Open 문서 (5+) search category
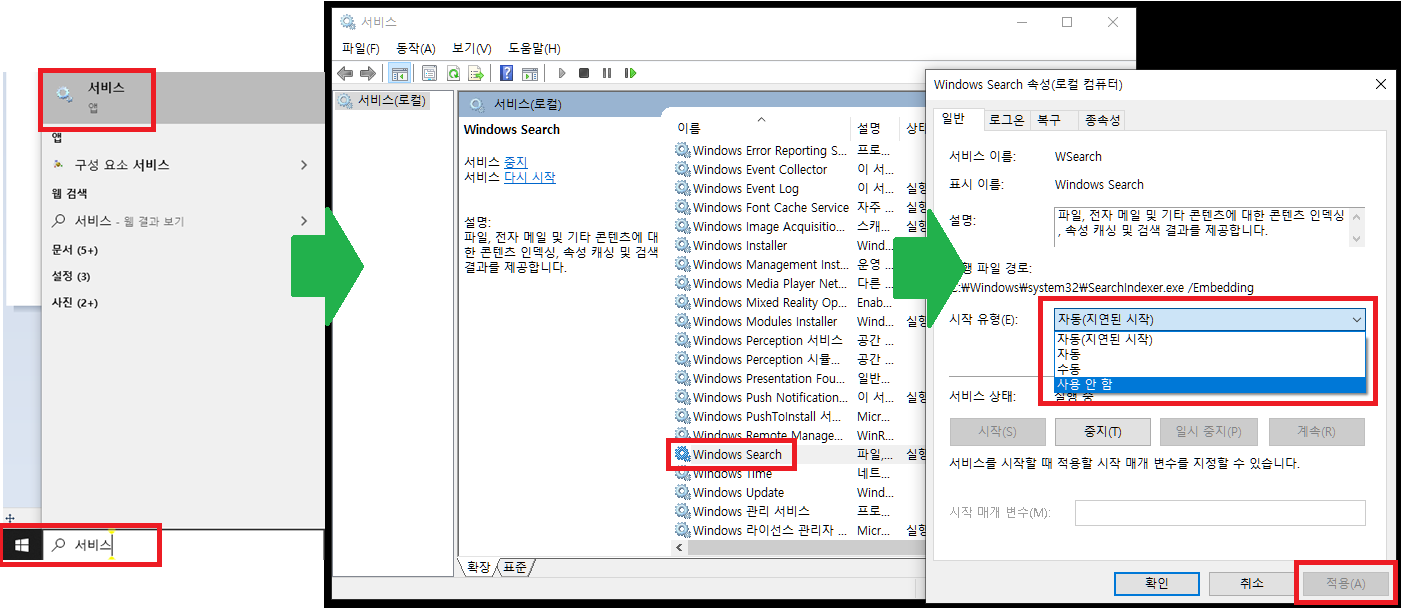The height and width of the screenshot is (608, 1401). coord(75,250)
